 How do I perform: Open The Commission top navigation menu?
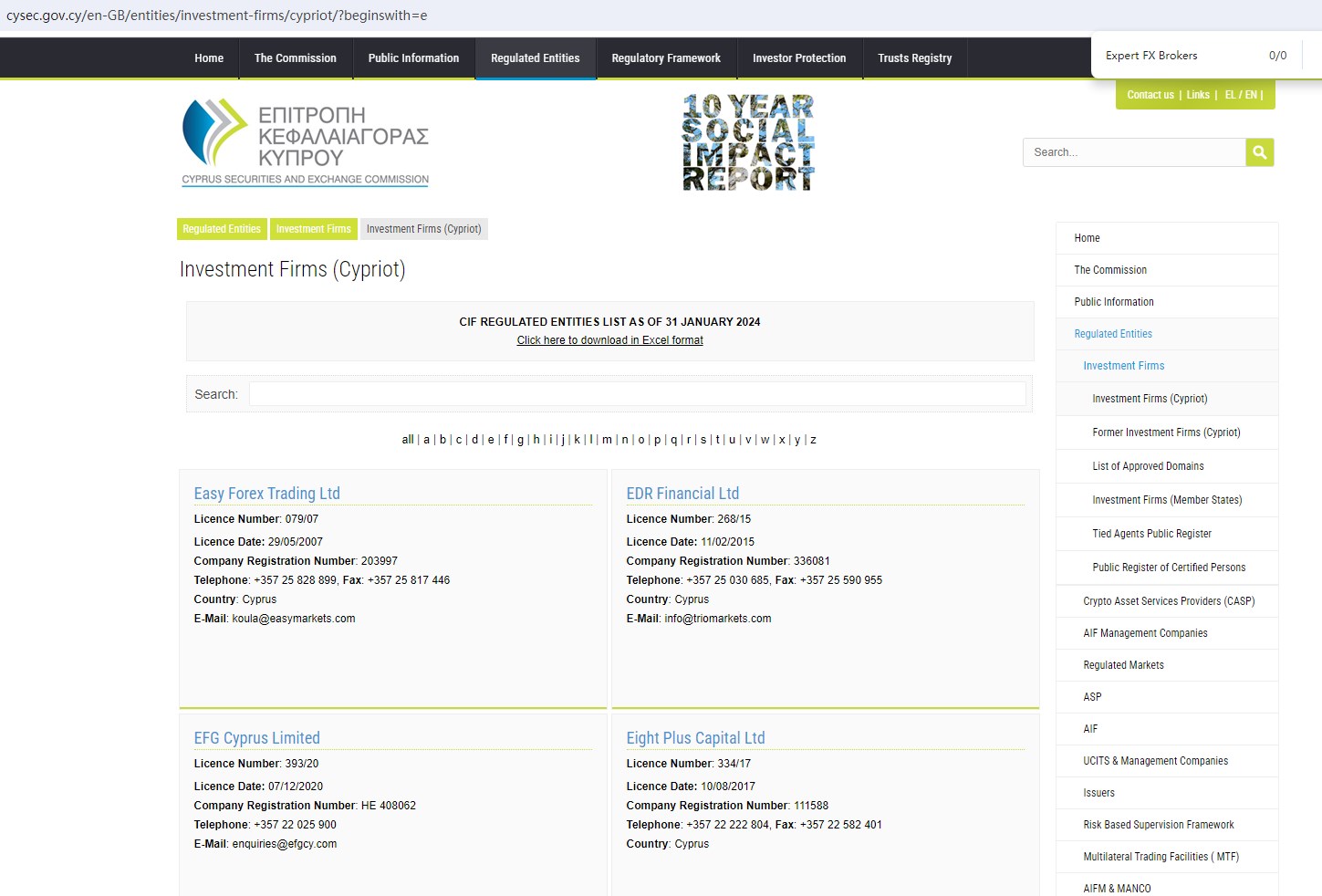click(x=296, y=58)
